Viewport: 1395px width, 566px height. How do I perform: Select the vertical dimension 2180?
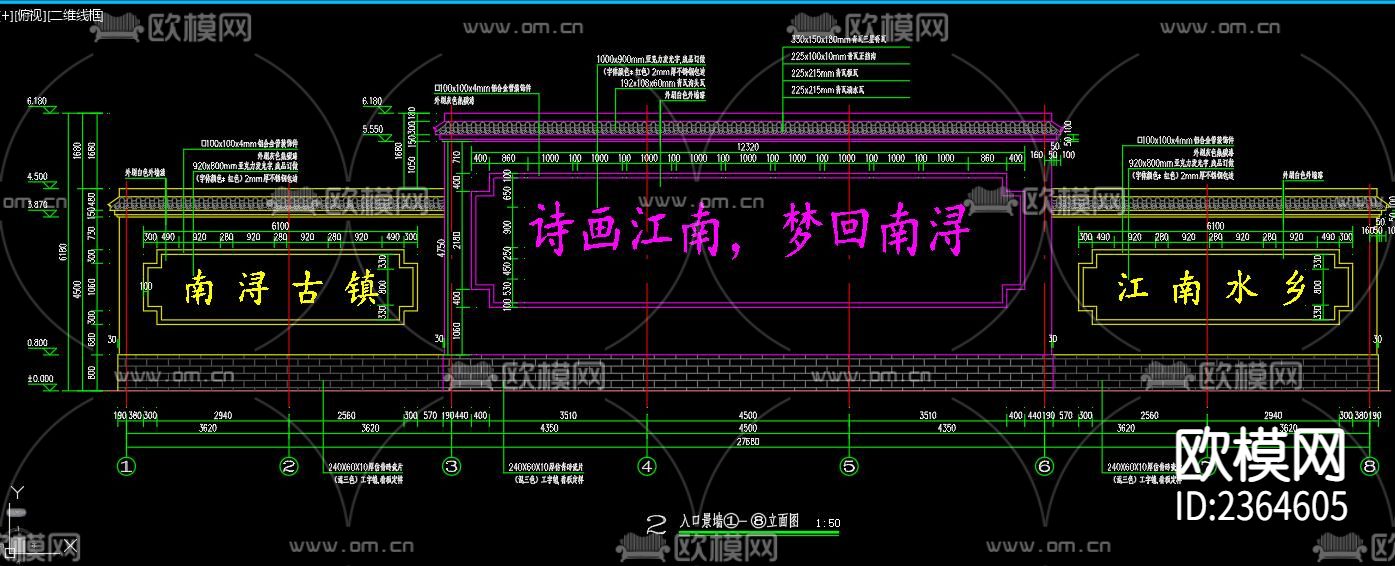tap(456, 241)
